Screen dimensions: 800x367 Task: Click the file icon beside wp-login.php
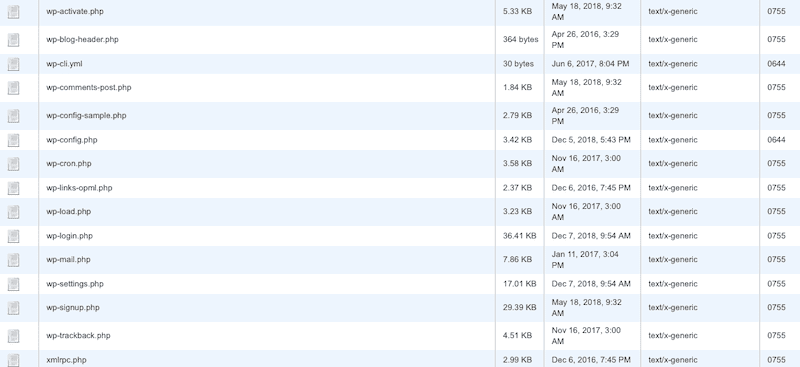pyautogui.click(x=13, y=236)
